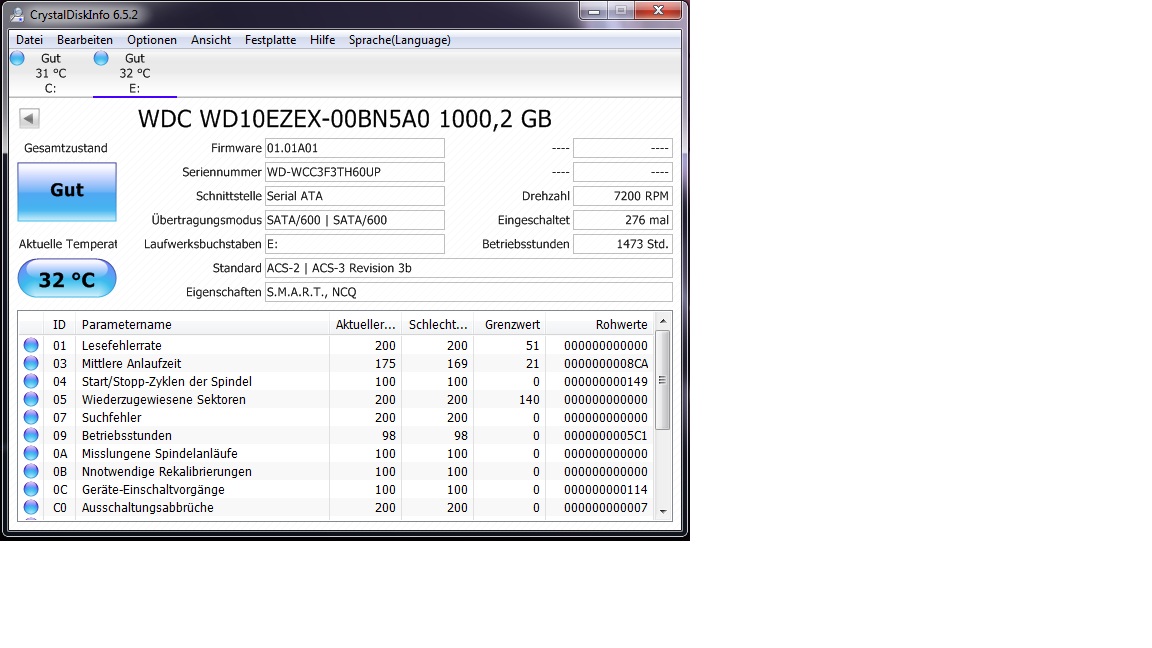
Task: Open the Festplatte menu
Action: coord(270,40)
